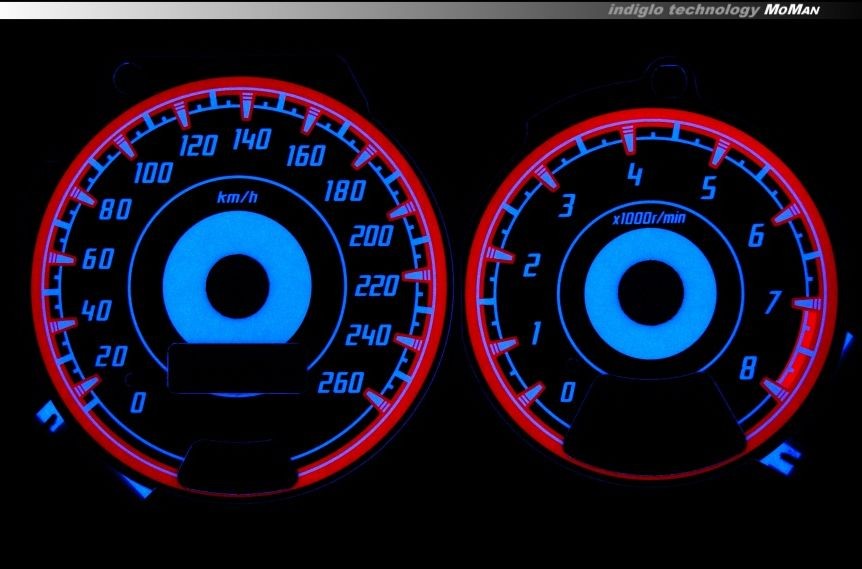Image resolution: width=862 pixels, height=569 pixels.
Task: Click the 60 number on the speedometer
Action: [99, 259]
